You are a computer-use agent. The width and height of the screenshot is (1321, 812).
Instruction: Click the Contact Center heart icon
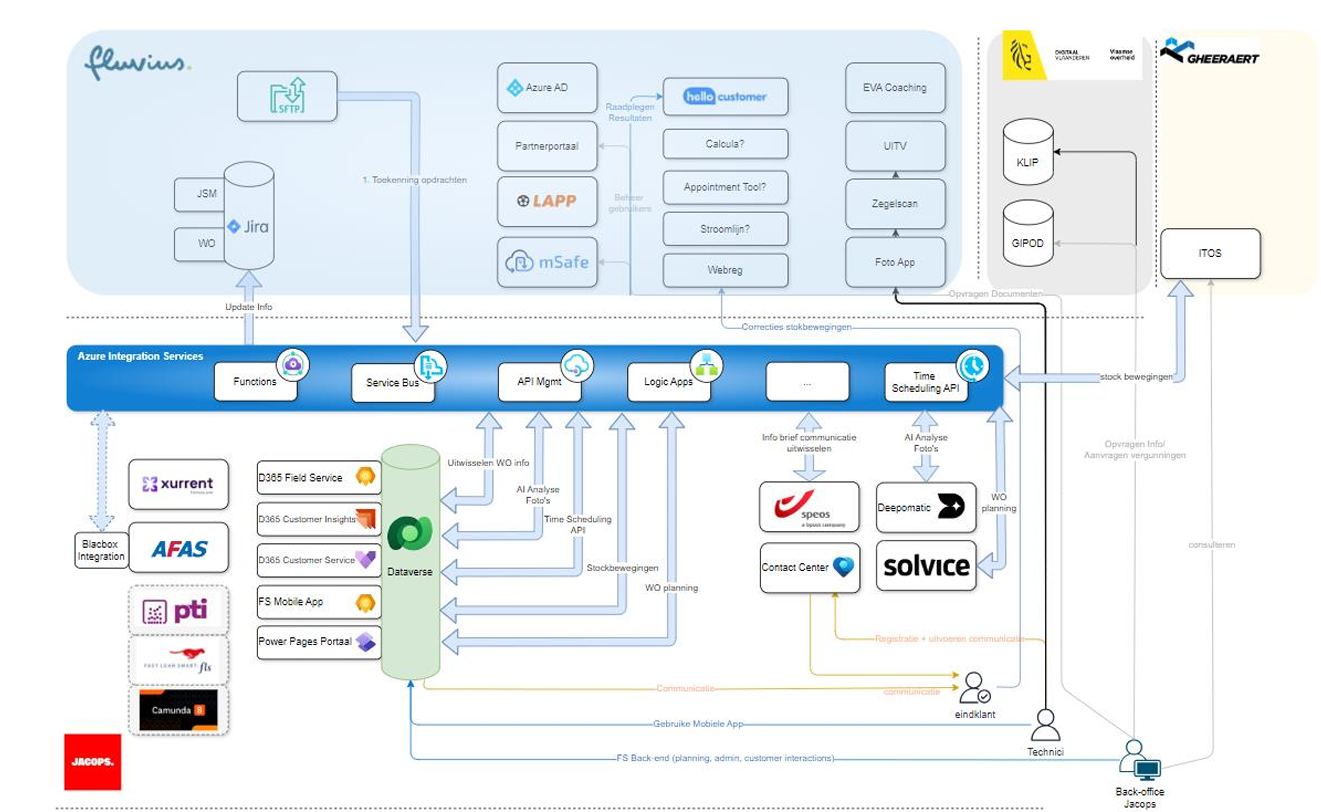coord(845,567)
